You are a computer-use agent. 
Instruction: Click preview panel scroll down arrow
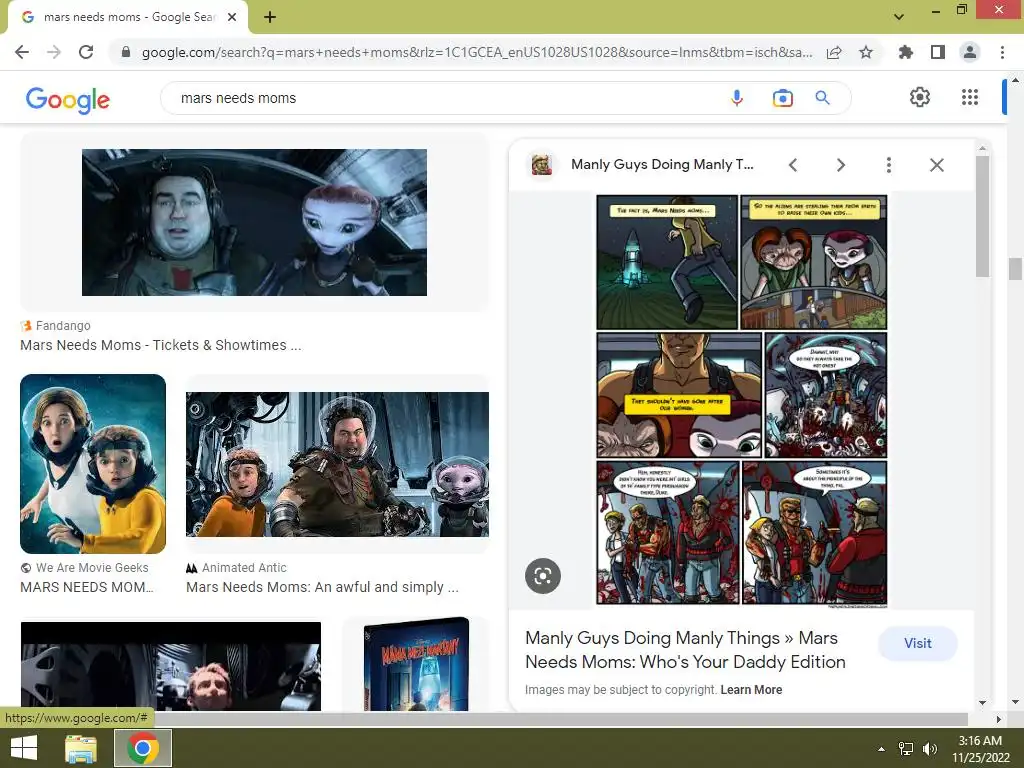(x=982, y=703)
